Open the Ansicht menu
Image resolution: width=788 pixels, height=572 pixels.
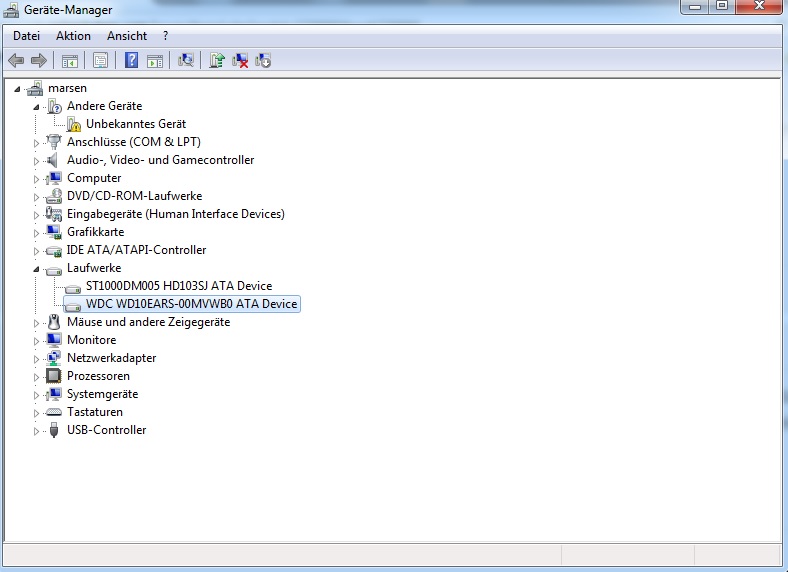click(x=127, y=36)
